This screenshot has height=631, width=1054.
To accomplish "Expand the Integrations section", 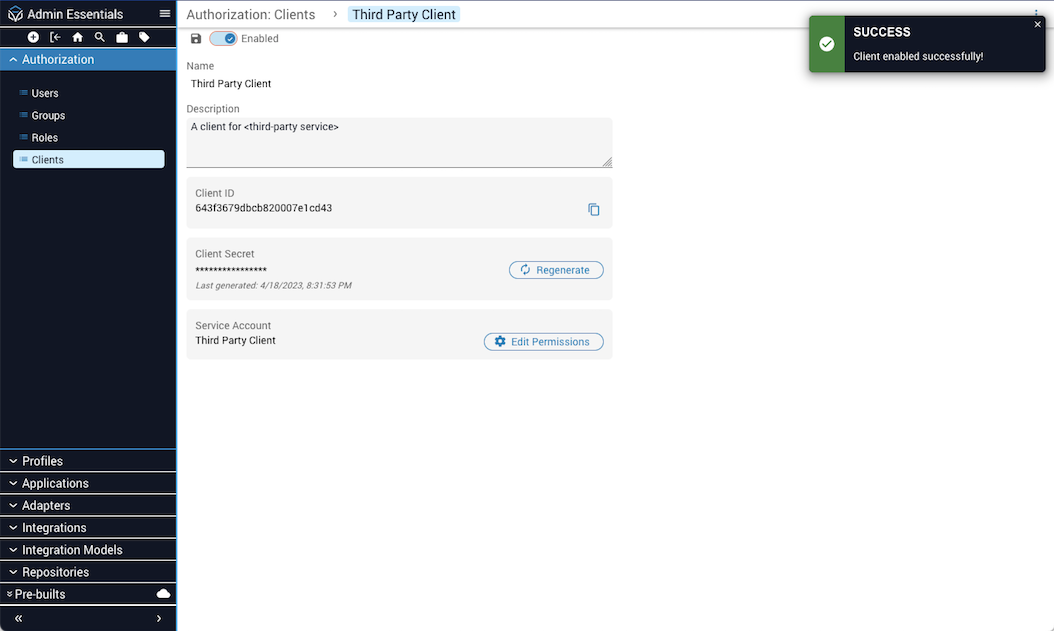I will click(88, 528).
